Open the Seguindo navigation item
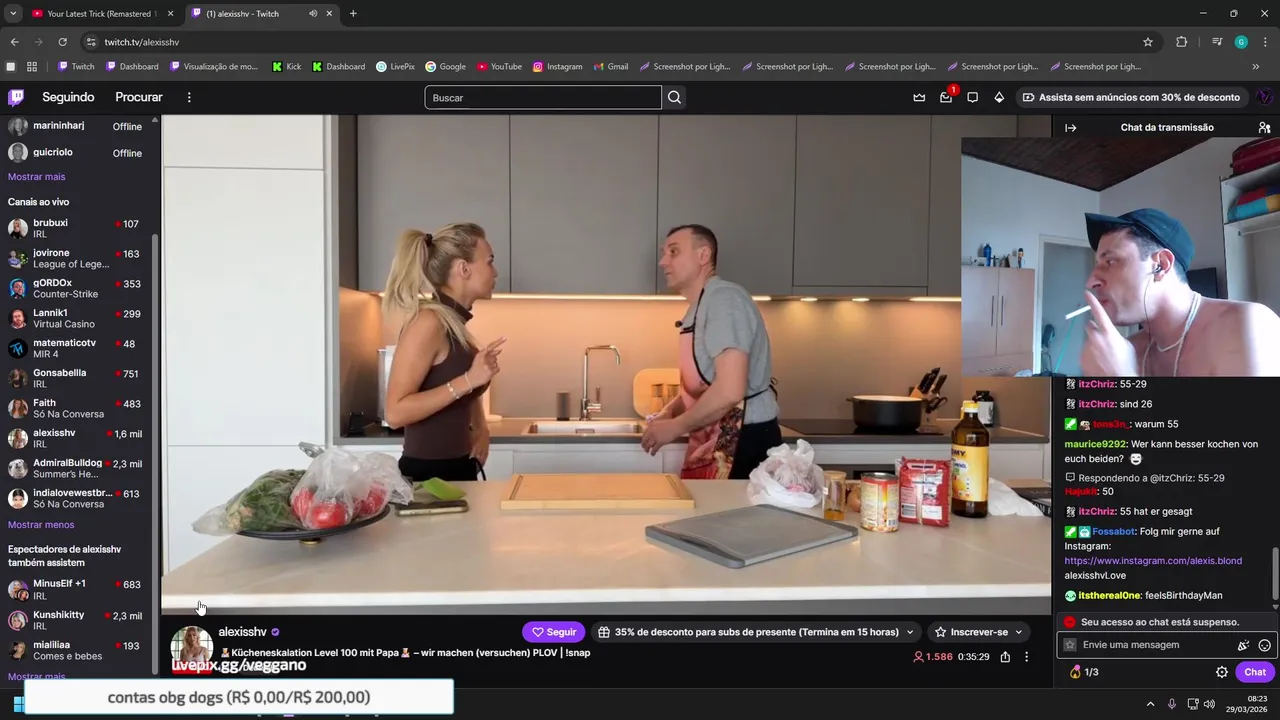Screen dimensions: 1280x720 pos(68,97)
